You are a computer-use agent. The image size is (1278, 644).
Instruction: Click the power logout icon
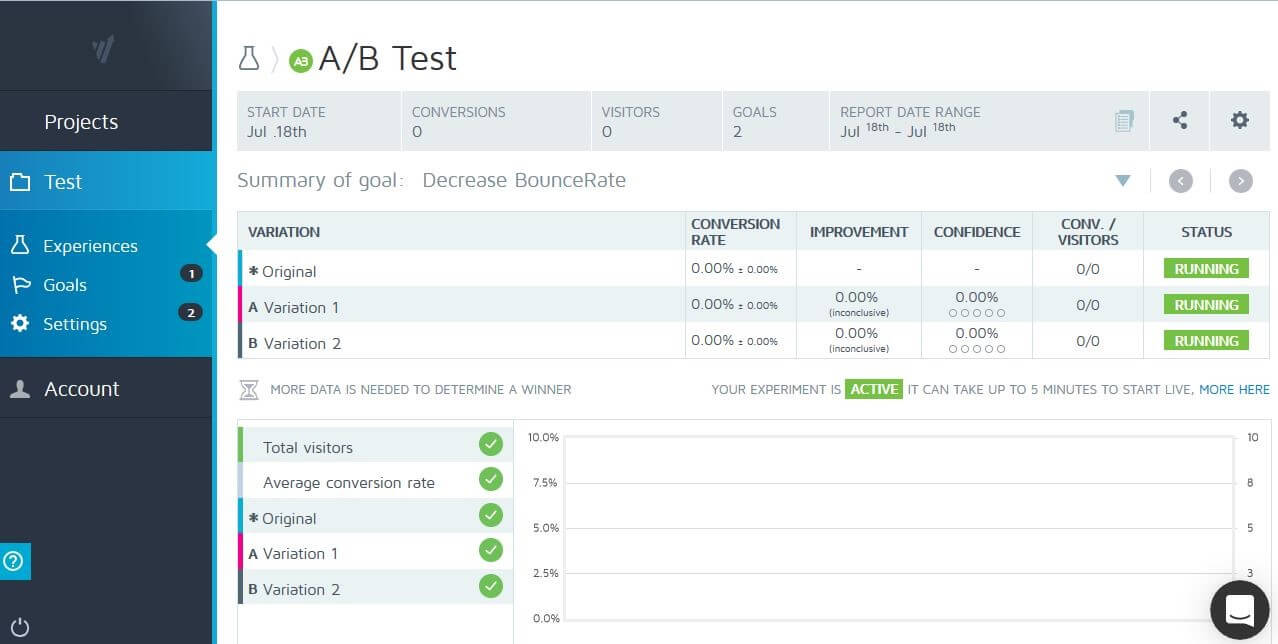pos(19,628)
